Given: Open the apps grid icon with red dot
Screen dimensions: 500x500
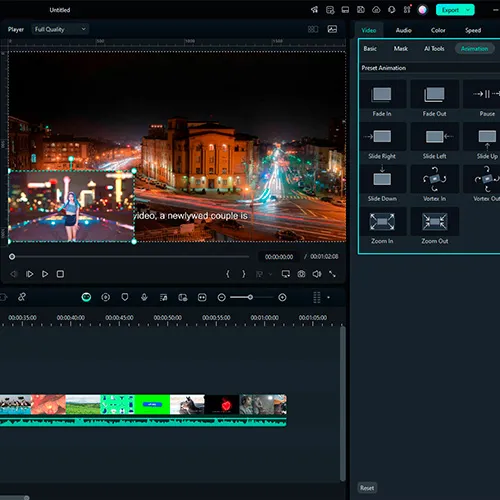Looking at the screenshot, I should (407, 9).
